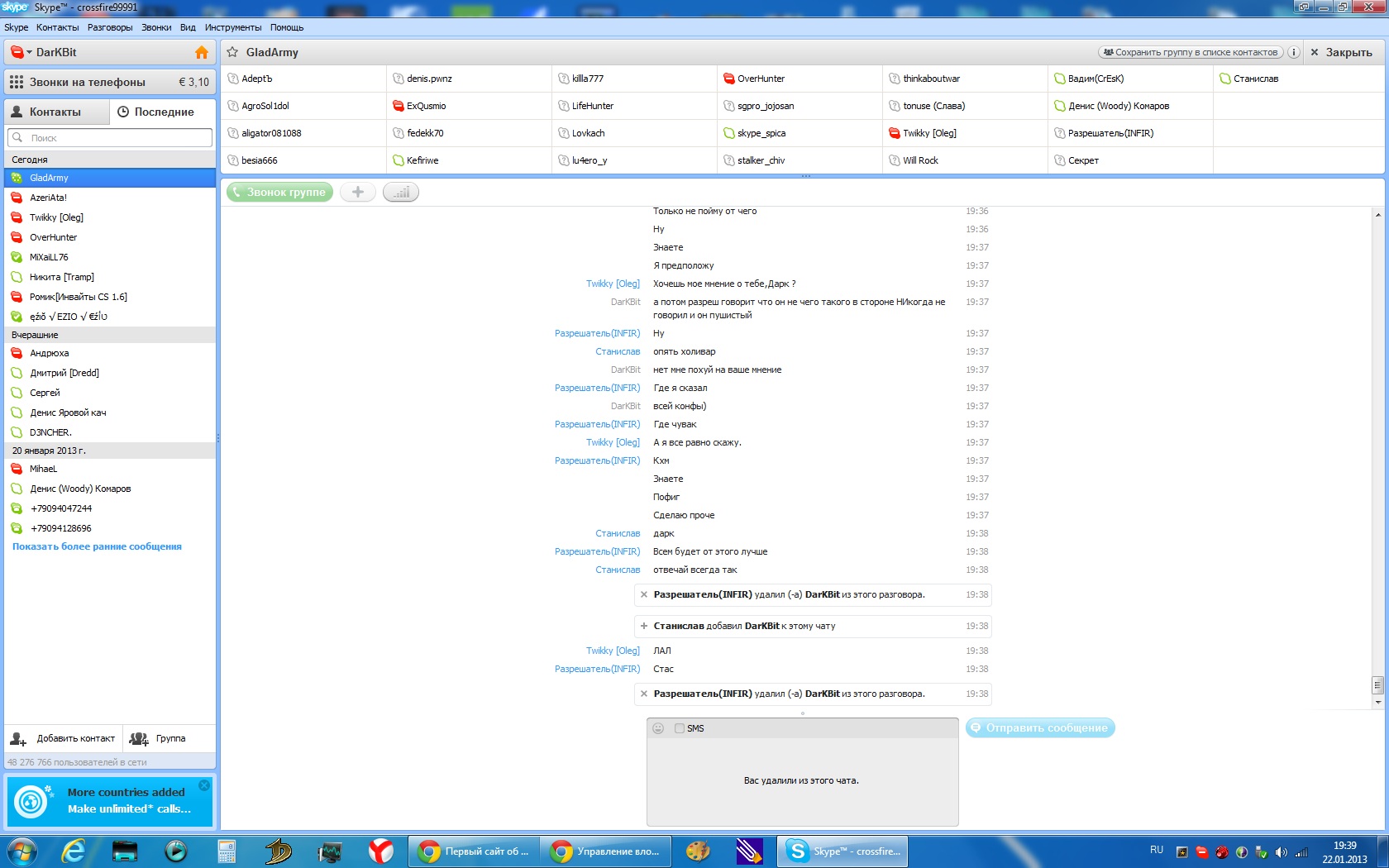1389x868 pixels.
Task: Toggle the SMS checkbox
Action: click(680, 728)
